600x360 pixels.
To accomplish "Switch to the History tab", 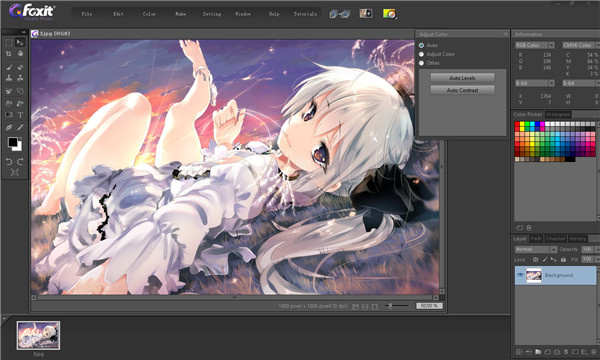I will point(577,239).
